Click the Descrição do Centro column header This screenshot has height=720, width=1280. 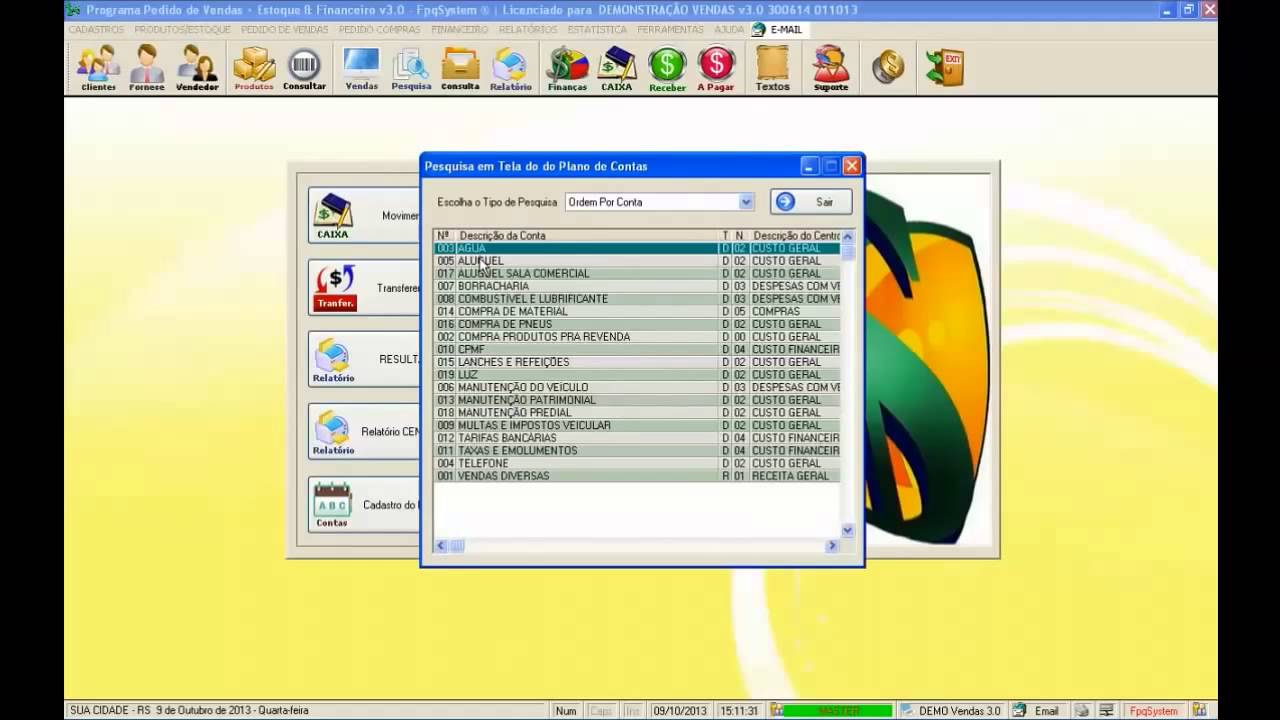796,236
